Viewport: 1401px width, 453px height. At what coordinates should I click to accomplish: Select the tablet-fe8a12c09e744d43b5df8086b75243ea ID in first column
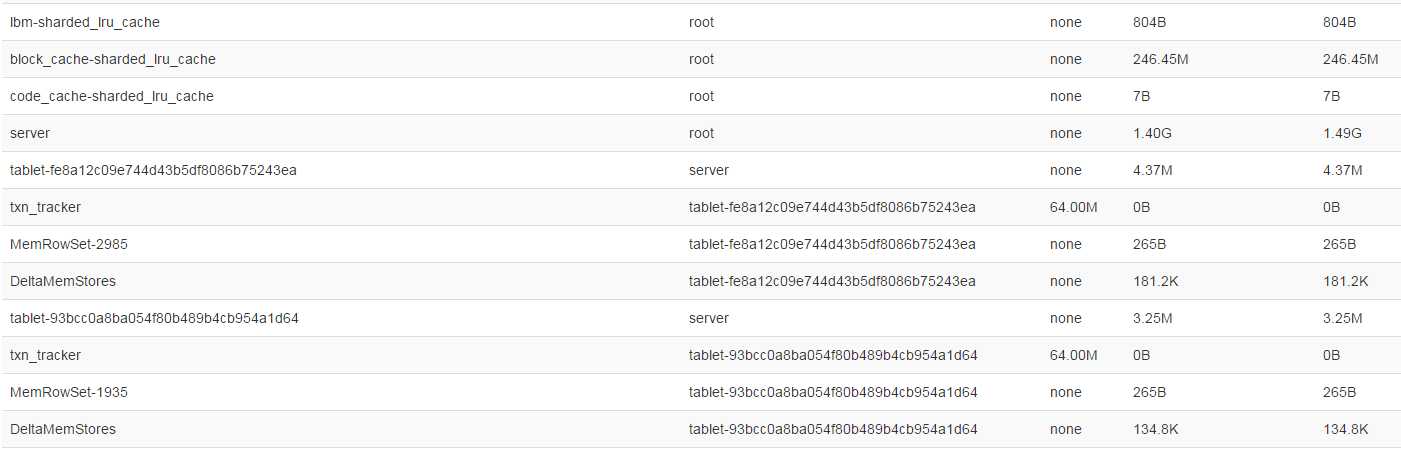[153, 170]
